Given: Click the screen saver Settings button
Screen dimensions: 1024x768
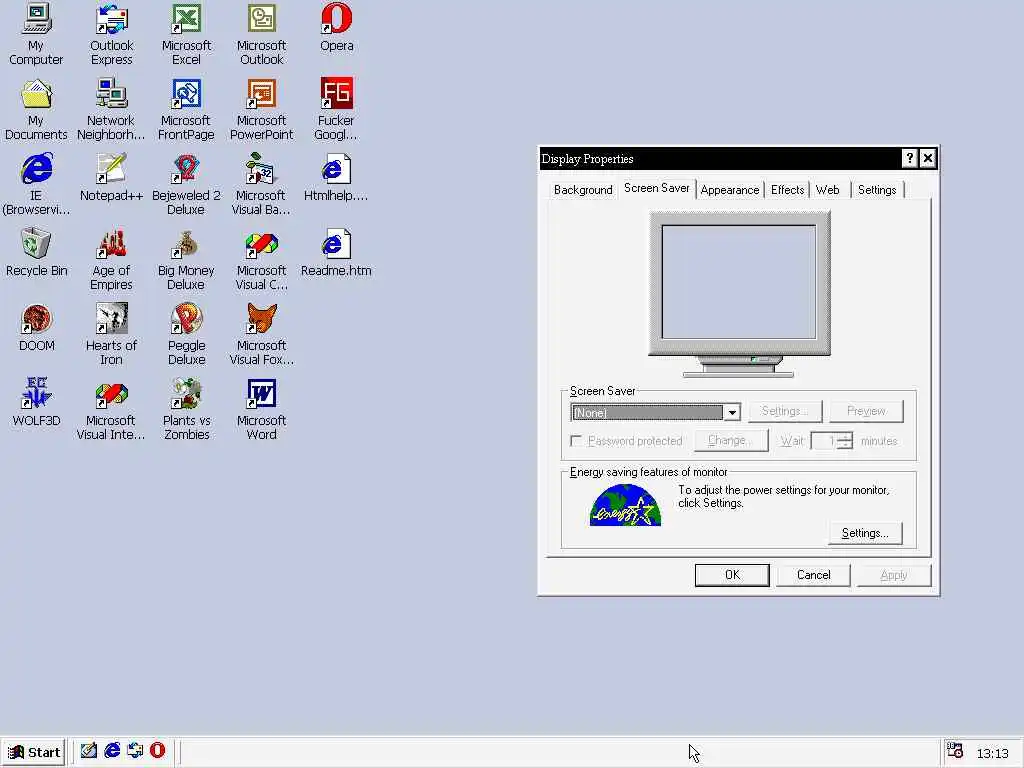Looking at the screenshot, I should pyautogui.click(x=785, y=411).
